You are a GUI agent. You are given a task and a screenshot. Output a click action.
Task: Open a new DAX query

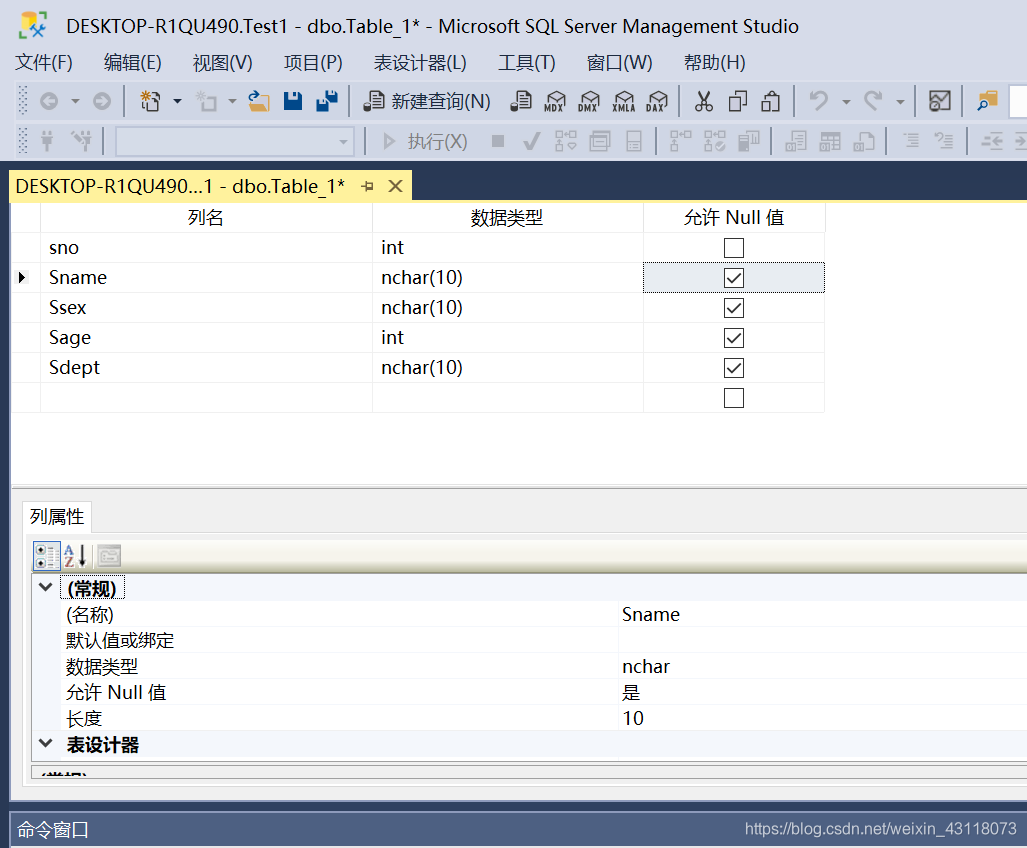(656, 101)
